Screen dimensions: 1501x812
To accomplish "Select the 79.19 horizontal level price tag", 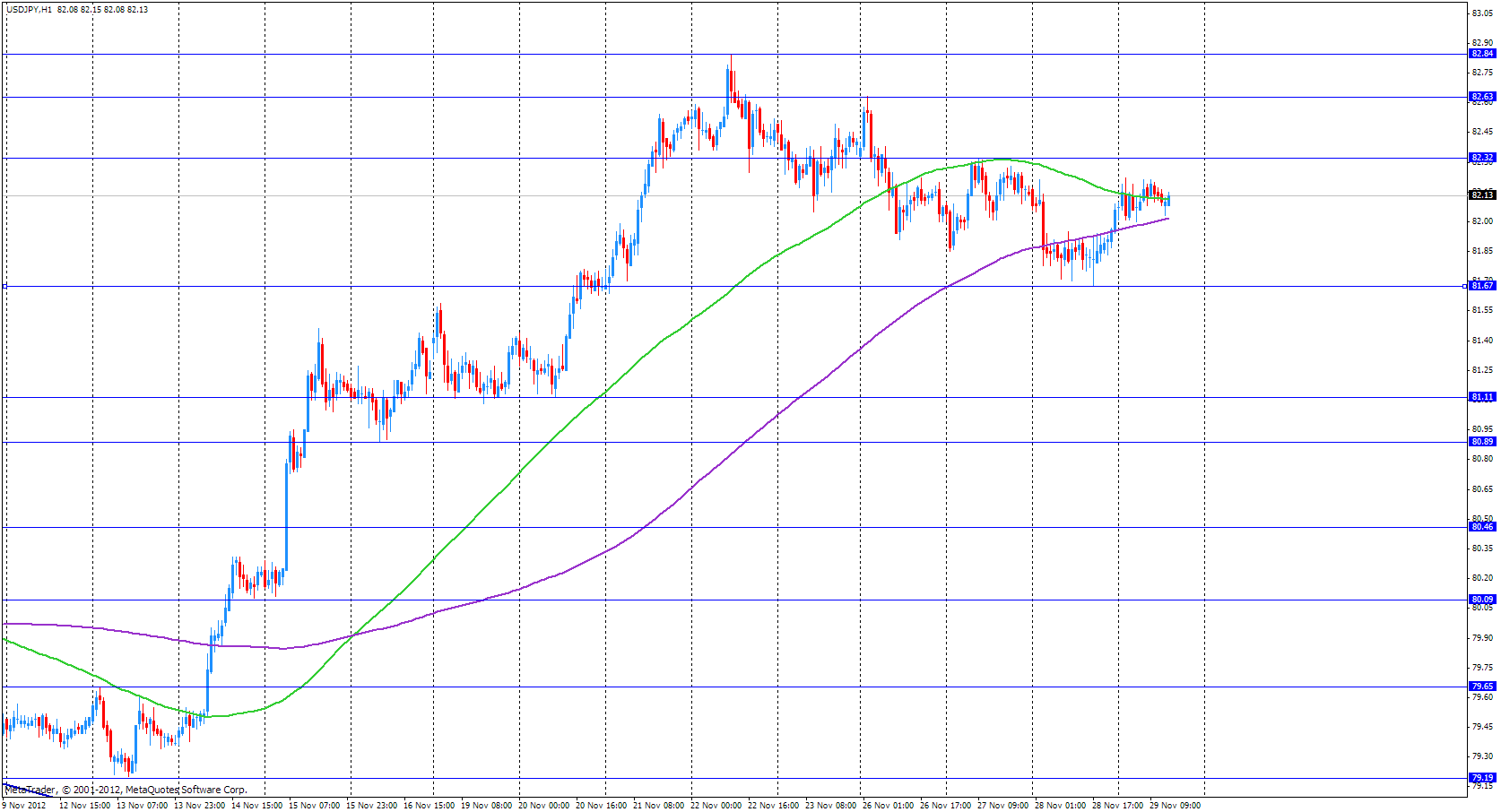I will click(1482, 778).
